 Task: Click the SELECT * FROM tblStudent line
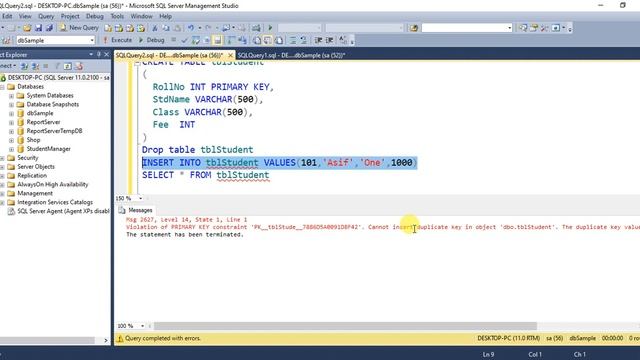[206, 175]
